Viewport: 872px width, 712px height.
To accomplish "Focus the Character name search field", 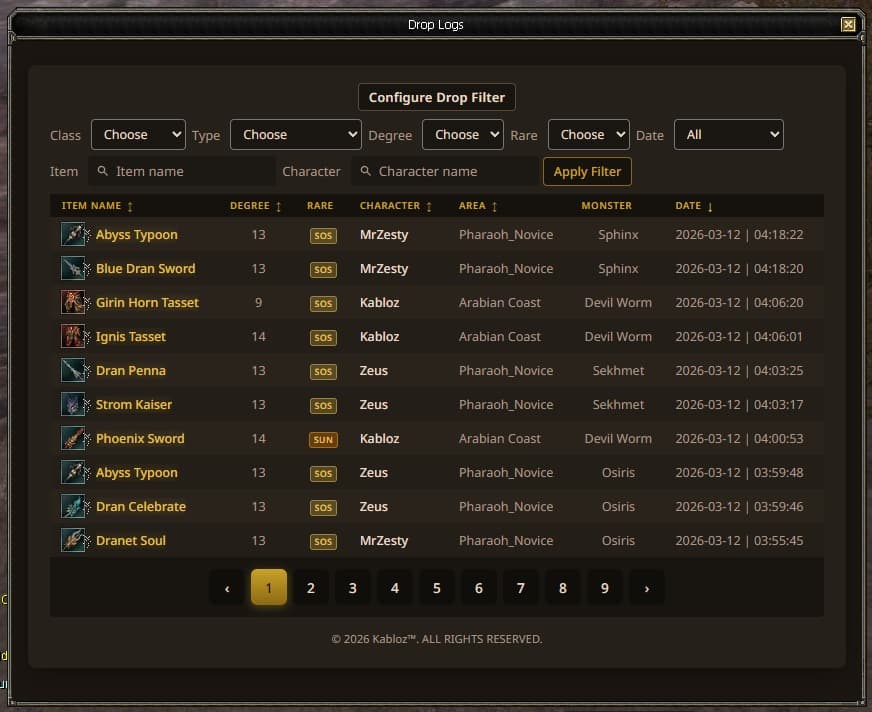I will [445, 172].
